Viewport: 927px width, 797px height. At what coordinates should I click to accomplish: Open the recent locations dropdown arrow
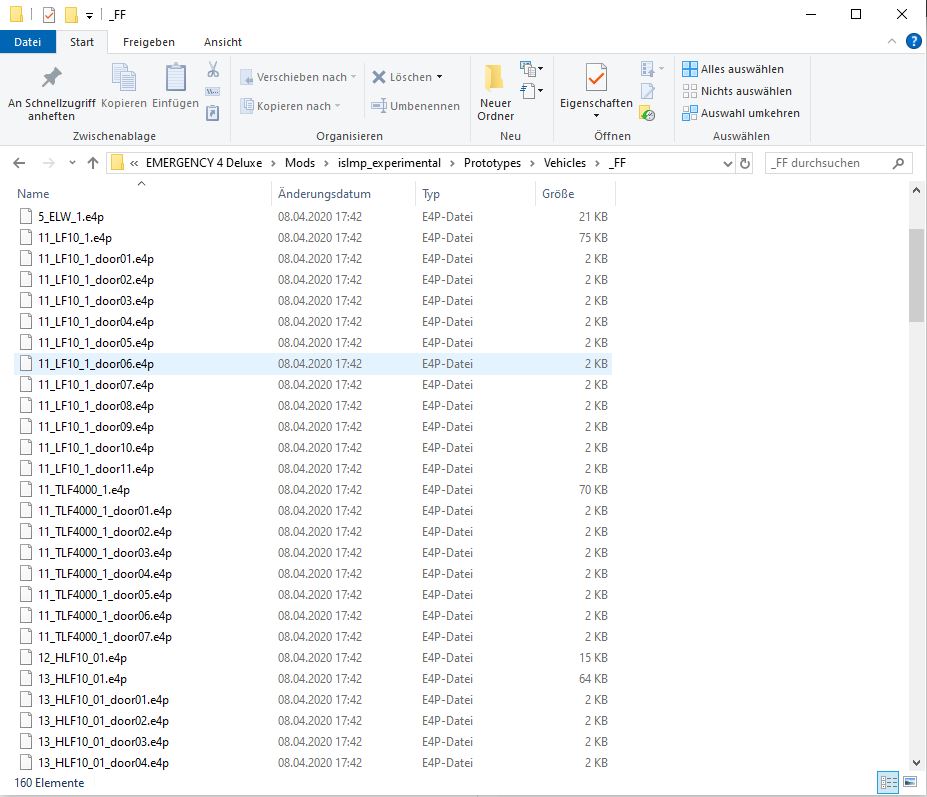coord(72,163)
